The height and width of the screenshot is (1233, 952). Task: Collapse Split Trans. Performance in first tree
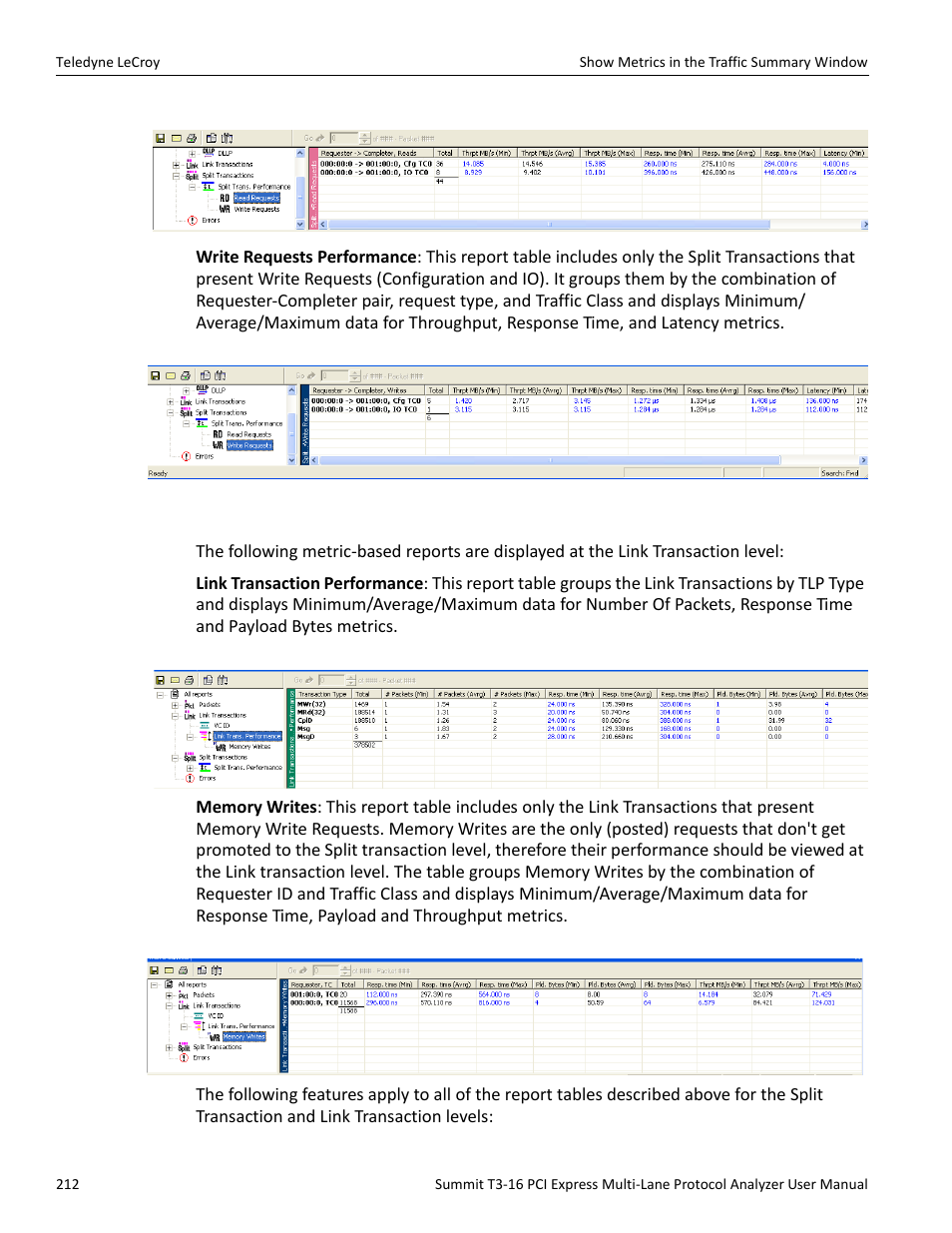point(192,187)
